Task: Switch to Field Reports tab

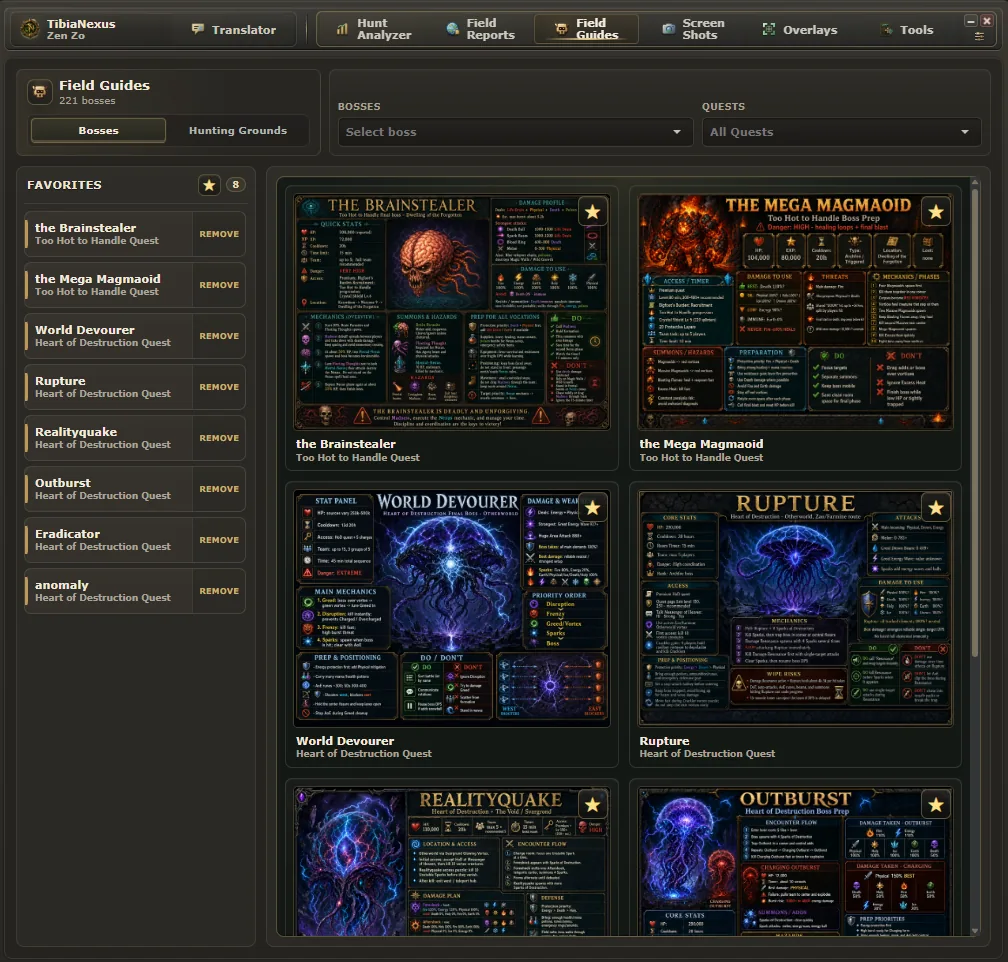Action: [481, 29]
